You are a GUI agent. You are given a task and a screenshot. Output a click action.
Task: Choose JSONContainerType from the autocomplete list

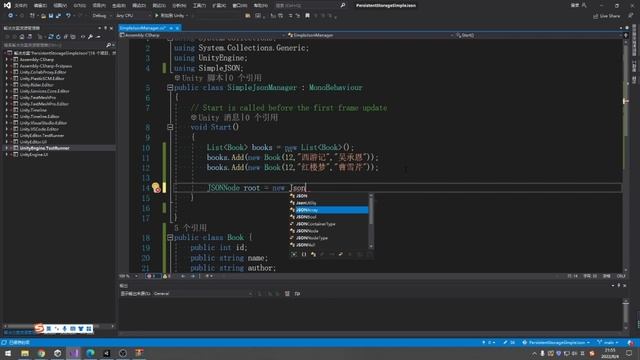coord(329,224)
